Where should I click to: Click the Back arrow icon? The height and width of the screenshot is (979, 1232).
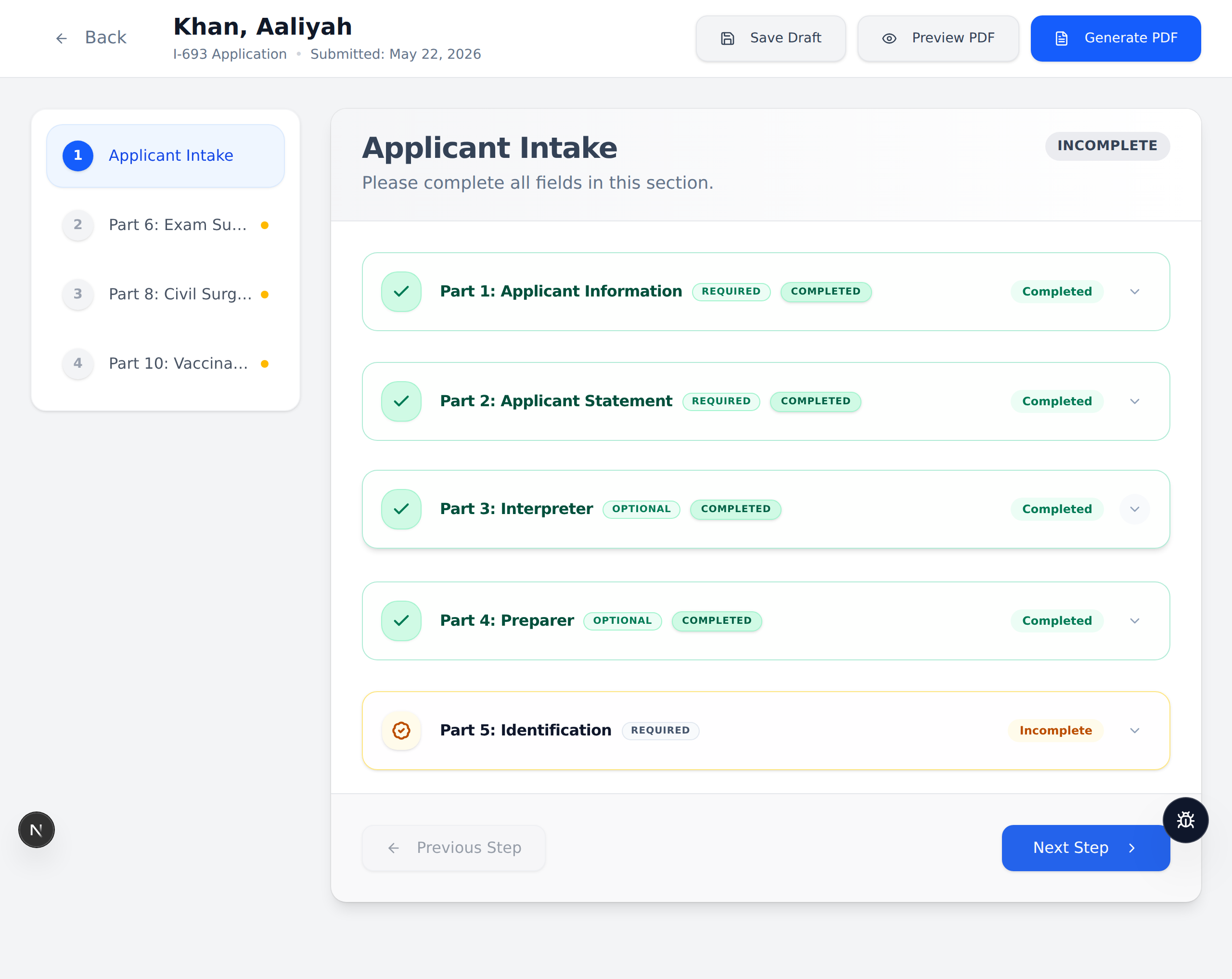tap(61, 39)
